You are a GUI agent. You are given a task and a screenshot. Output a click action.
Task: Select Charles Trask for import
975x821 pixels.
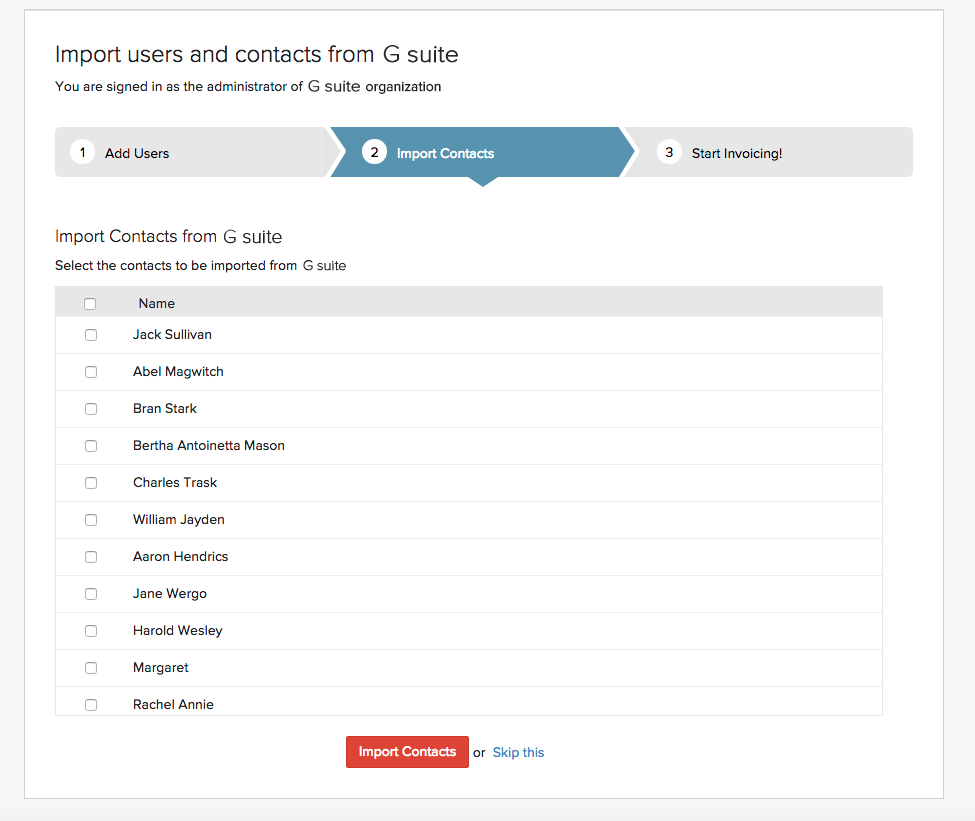coord(91,483)
